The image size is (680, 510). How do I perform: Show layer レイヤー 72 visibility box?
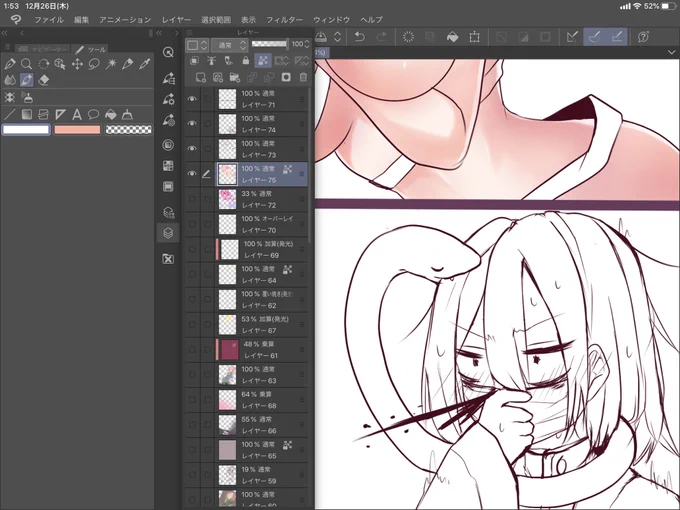click(192, 199)
